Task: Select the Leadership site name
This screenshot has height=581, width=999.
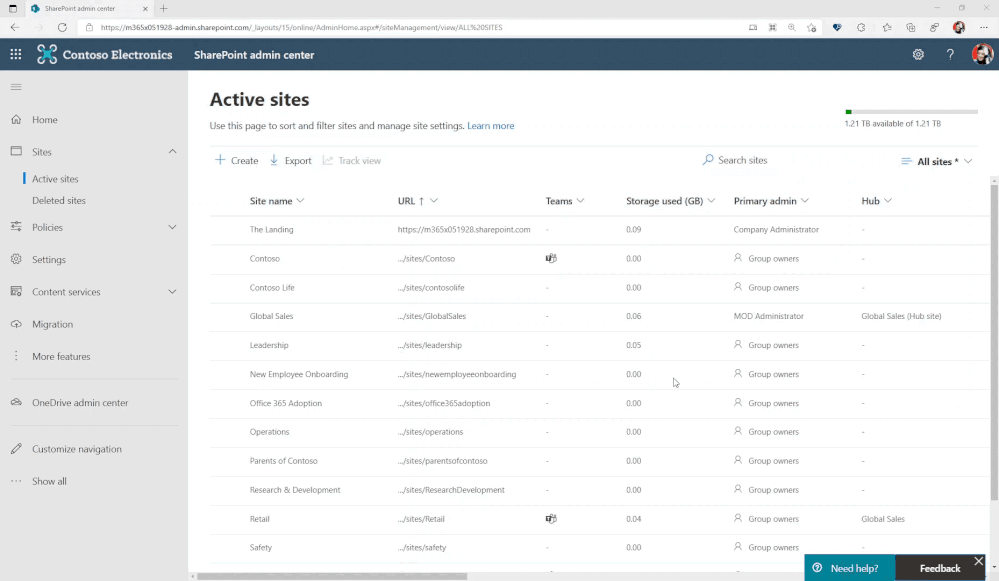Action: tap(269, 345)
